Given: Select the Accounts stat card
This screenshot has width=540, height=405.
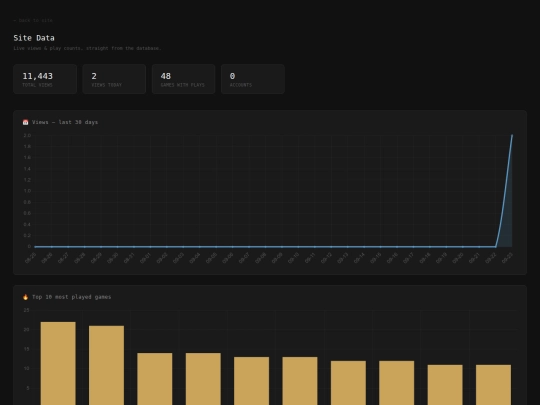Looking at the screenshot, I should point(253,79).
